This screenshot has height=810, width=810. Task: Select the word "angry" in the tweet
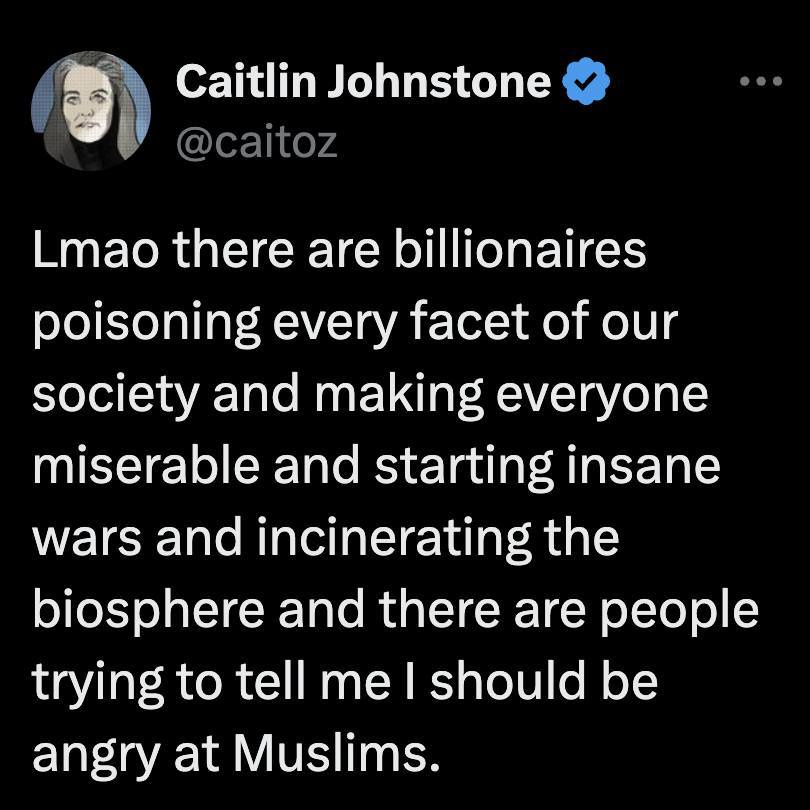(x=96, y=756)
